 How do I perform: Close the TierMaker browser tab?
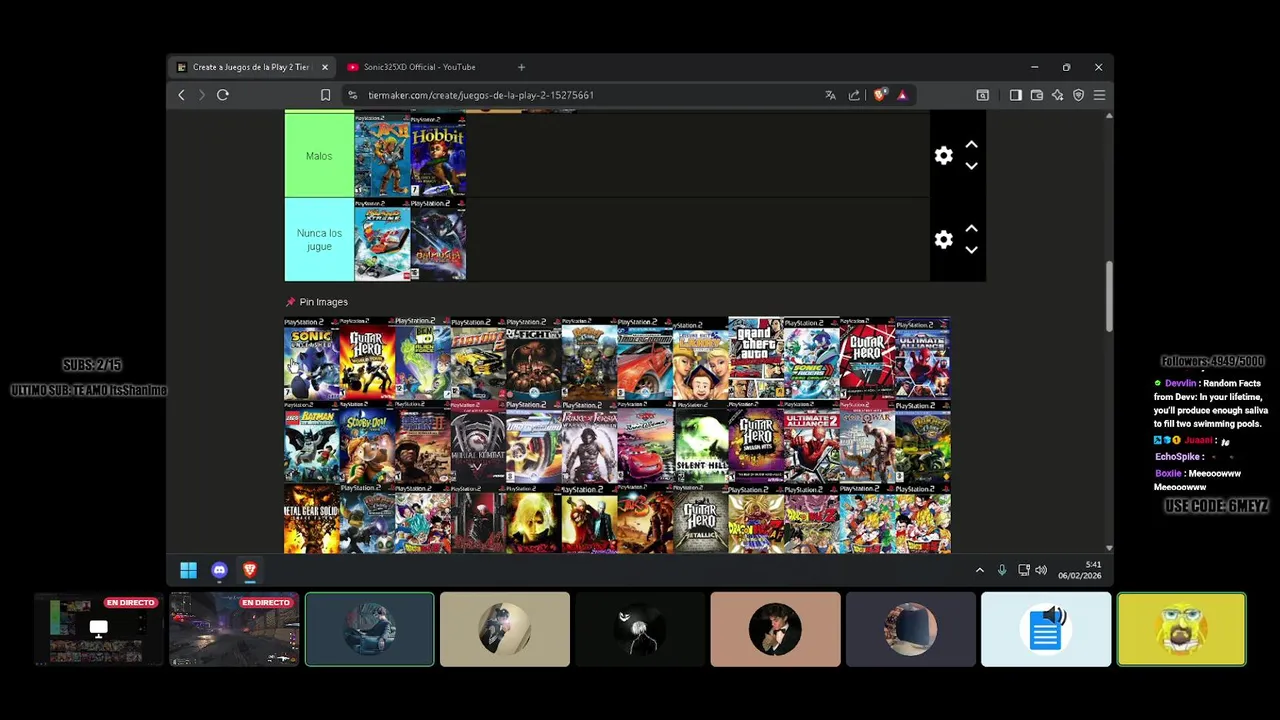pos(324,67)
